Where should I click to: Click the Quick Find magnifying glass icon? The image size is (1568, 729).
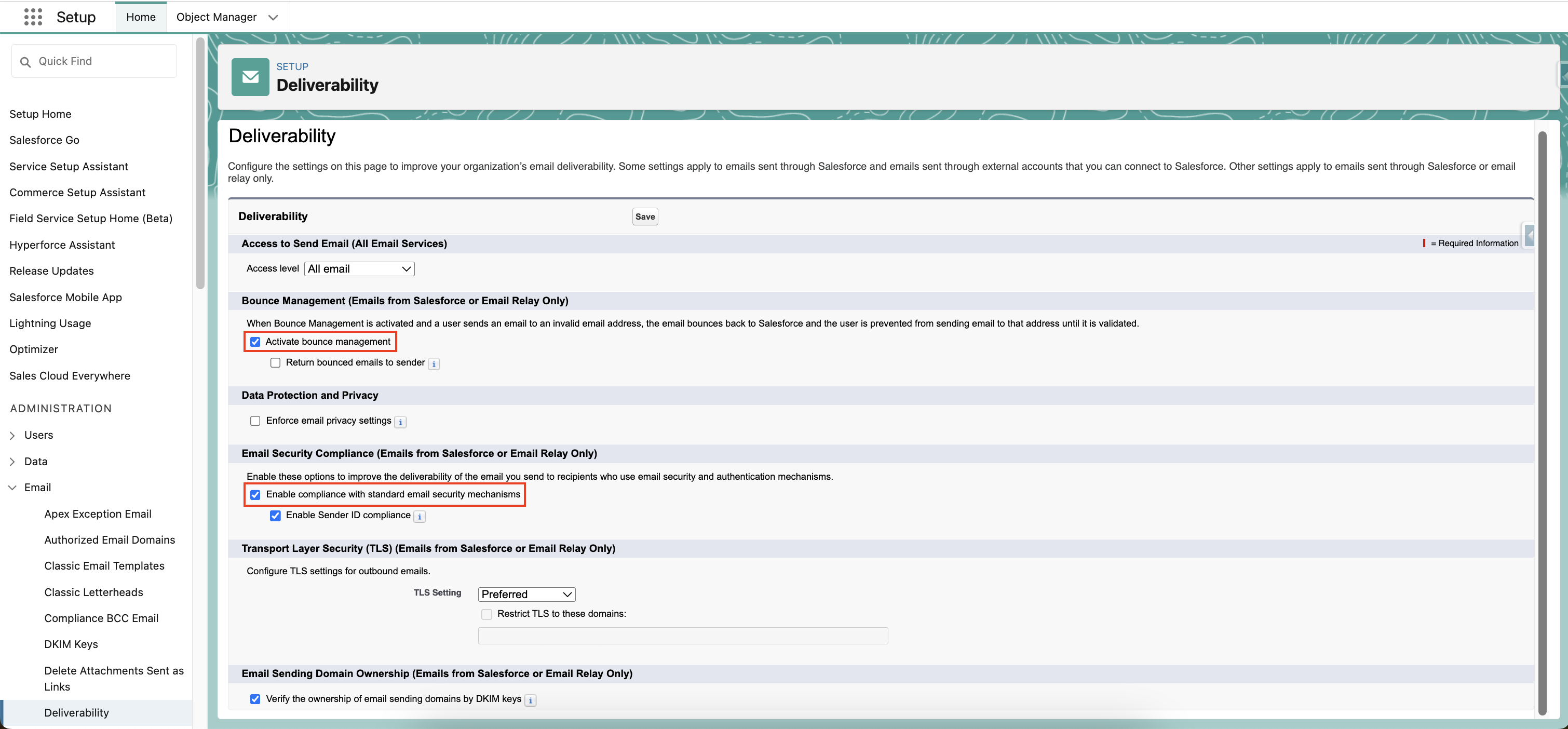coord(25,61)
